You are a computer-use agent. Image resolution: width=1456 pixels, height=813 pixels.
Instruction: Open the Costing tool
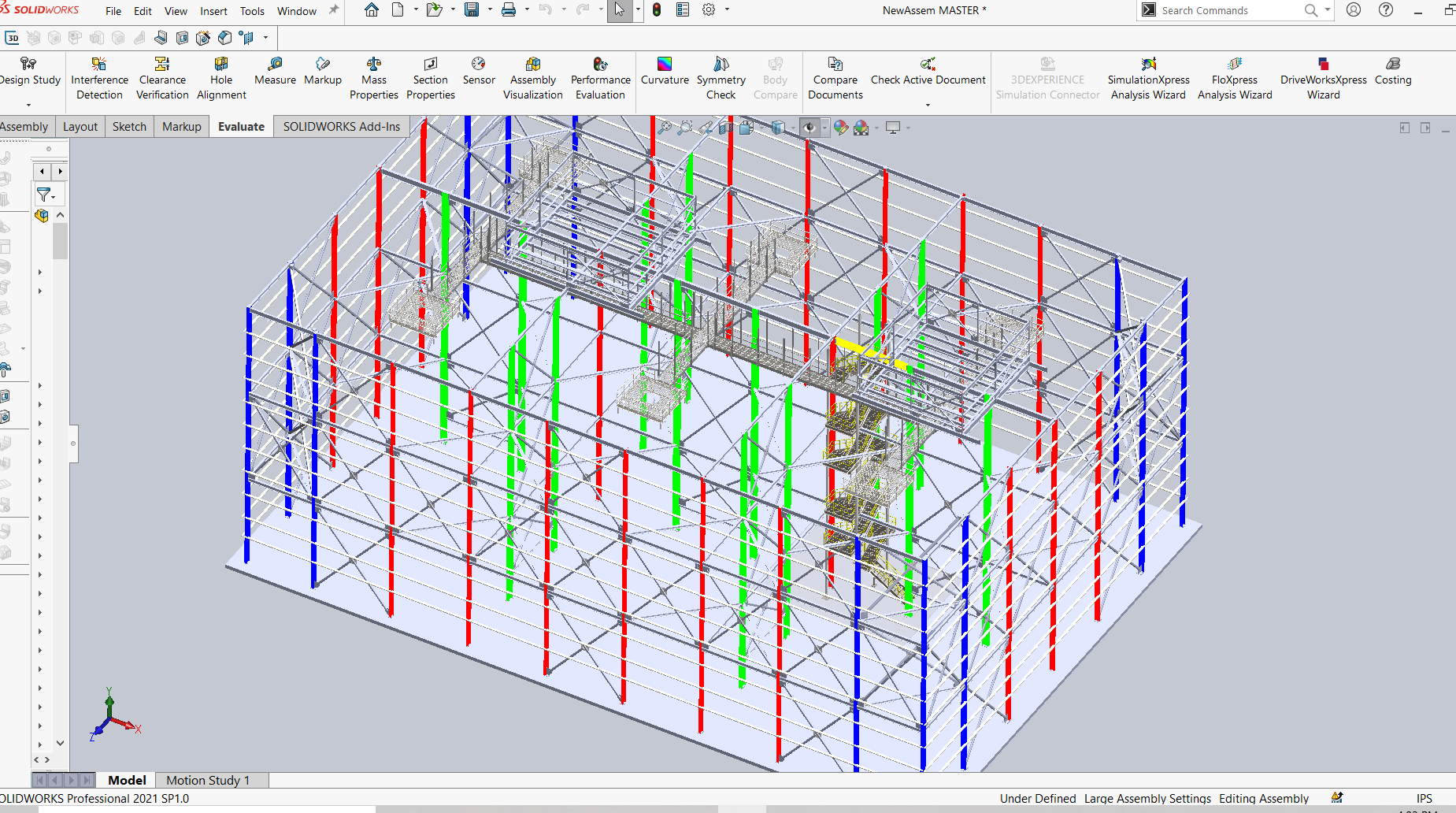point(1393,71)
